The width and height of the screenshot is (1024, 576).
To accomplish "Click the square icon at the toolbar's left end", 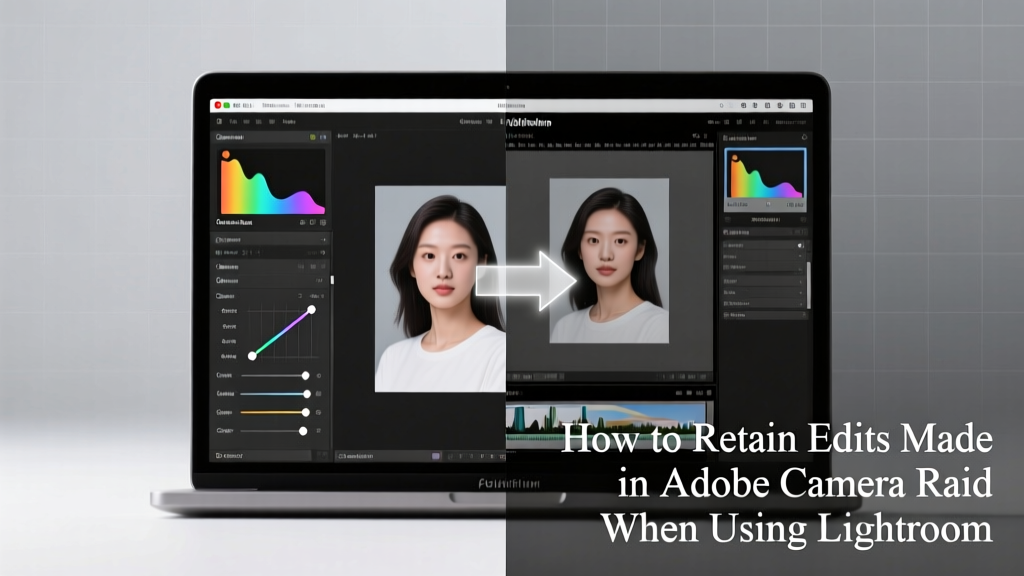I will point(219,121).
